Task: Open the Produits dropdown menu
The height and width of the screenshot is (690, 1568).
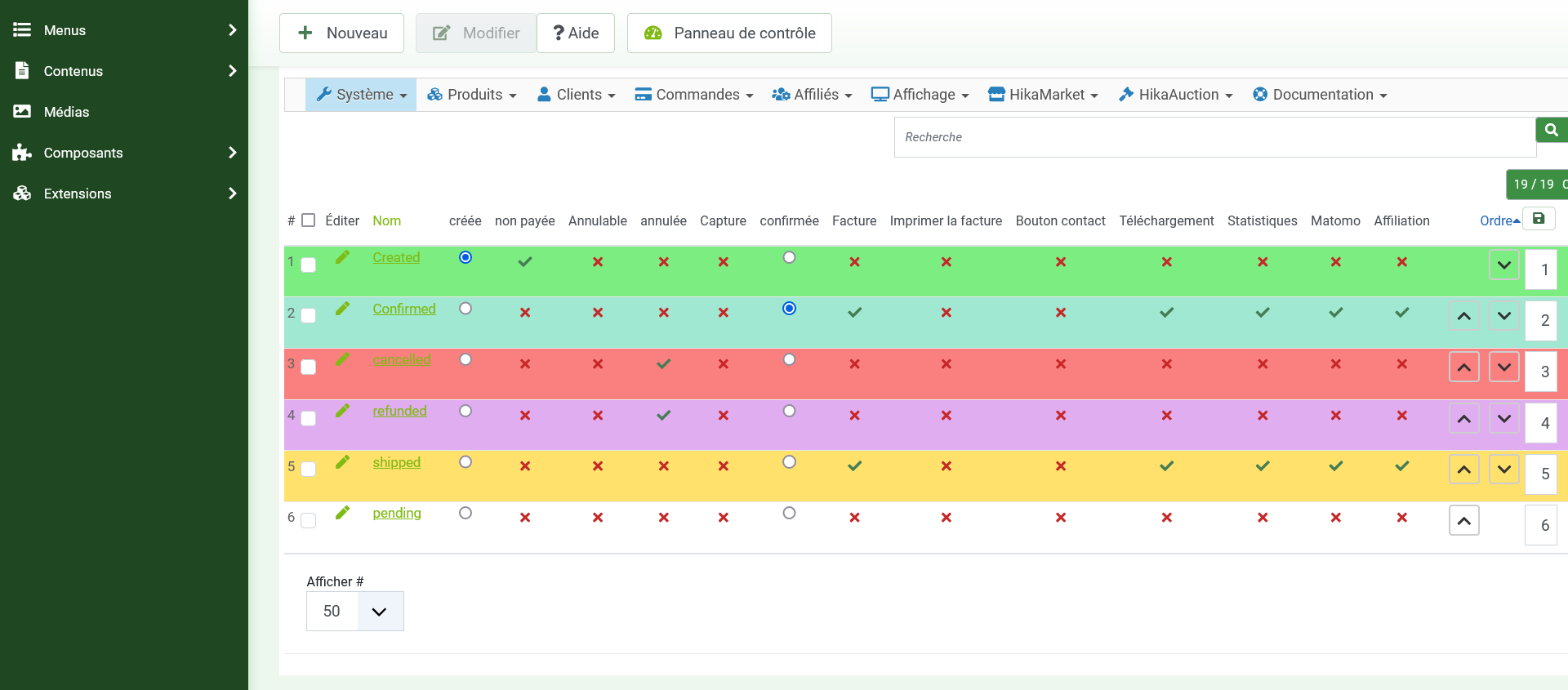Action: coord(472,95)
